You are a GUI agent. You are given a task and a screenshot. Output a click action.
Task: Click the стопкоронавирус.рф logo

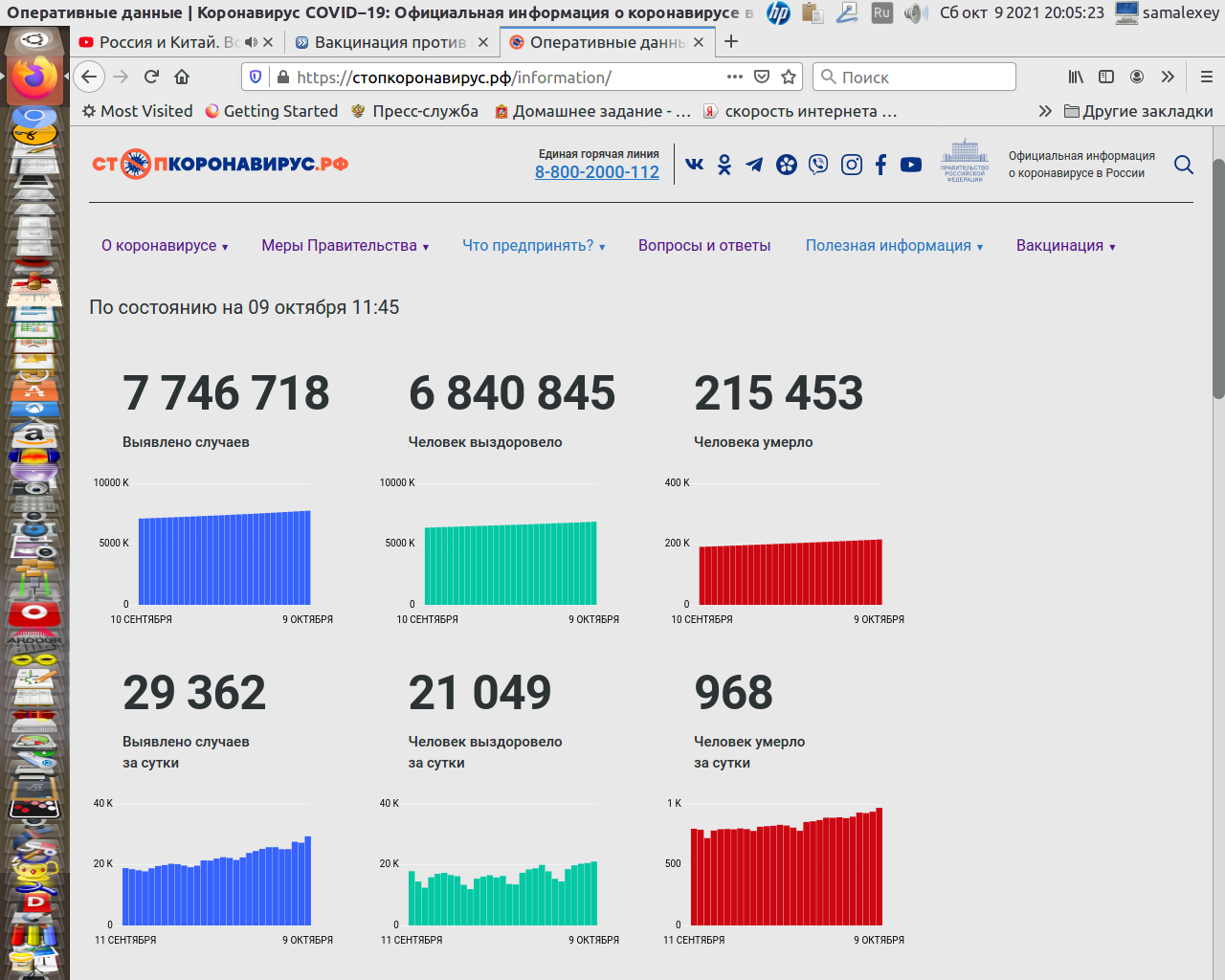point(220,165)
